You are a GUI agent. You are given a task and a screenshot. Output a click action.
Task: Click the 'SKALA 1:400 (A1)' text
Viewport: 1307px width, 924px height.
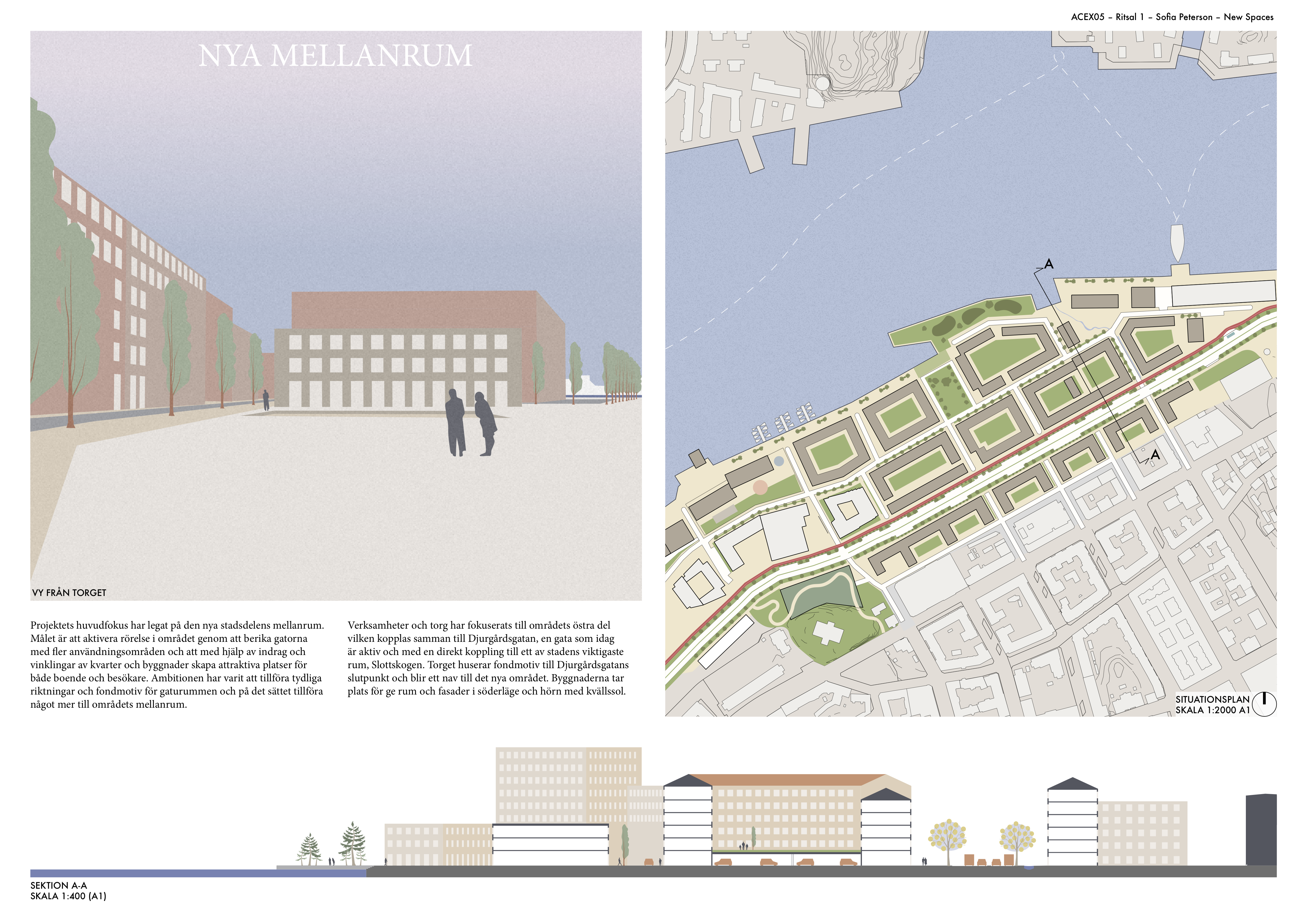pyautogui.click(x=68, y=896)
